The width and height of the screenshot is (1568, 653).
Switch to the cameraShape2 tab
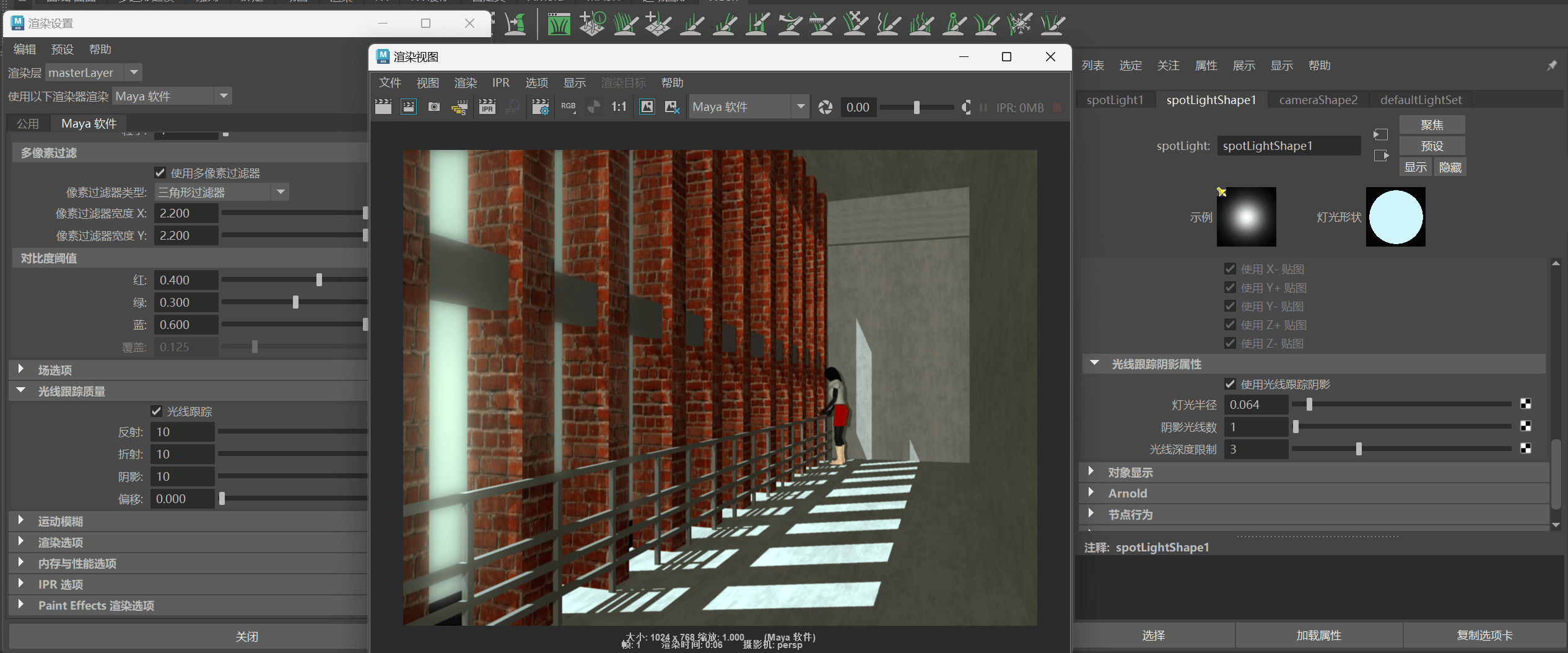pos(1318,100)
